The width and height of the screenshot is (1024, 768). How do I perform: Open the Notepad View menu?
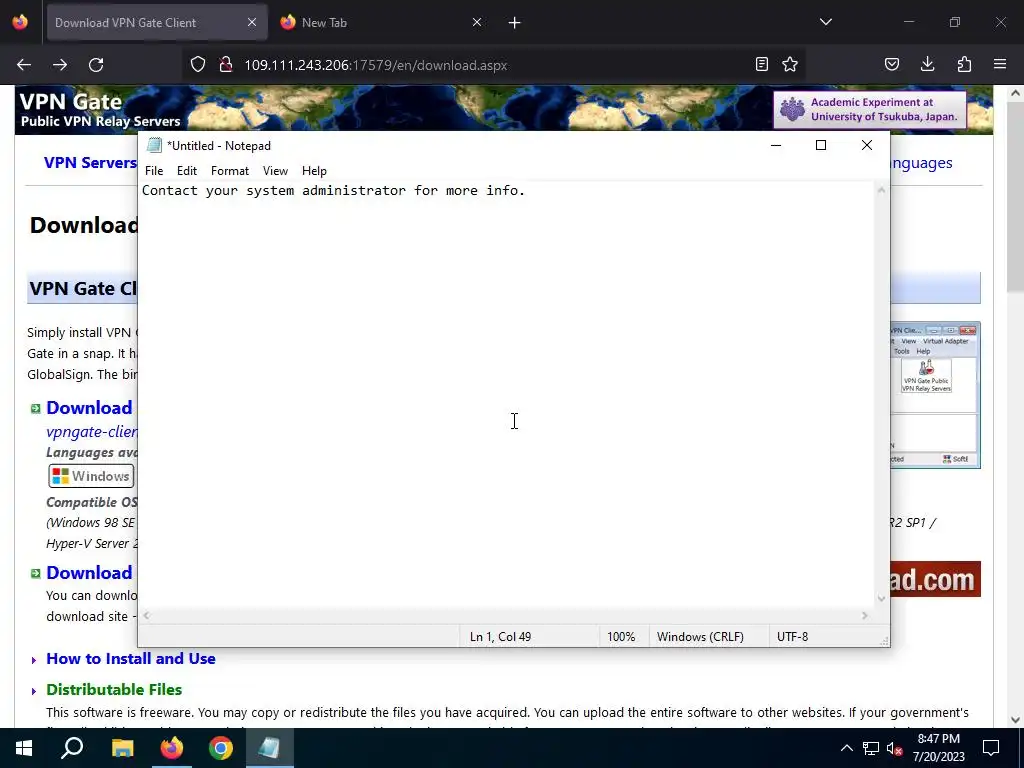[276, 170]
